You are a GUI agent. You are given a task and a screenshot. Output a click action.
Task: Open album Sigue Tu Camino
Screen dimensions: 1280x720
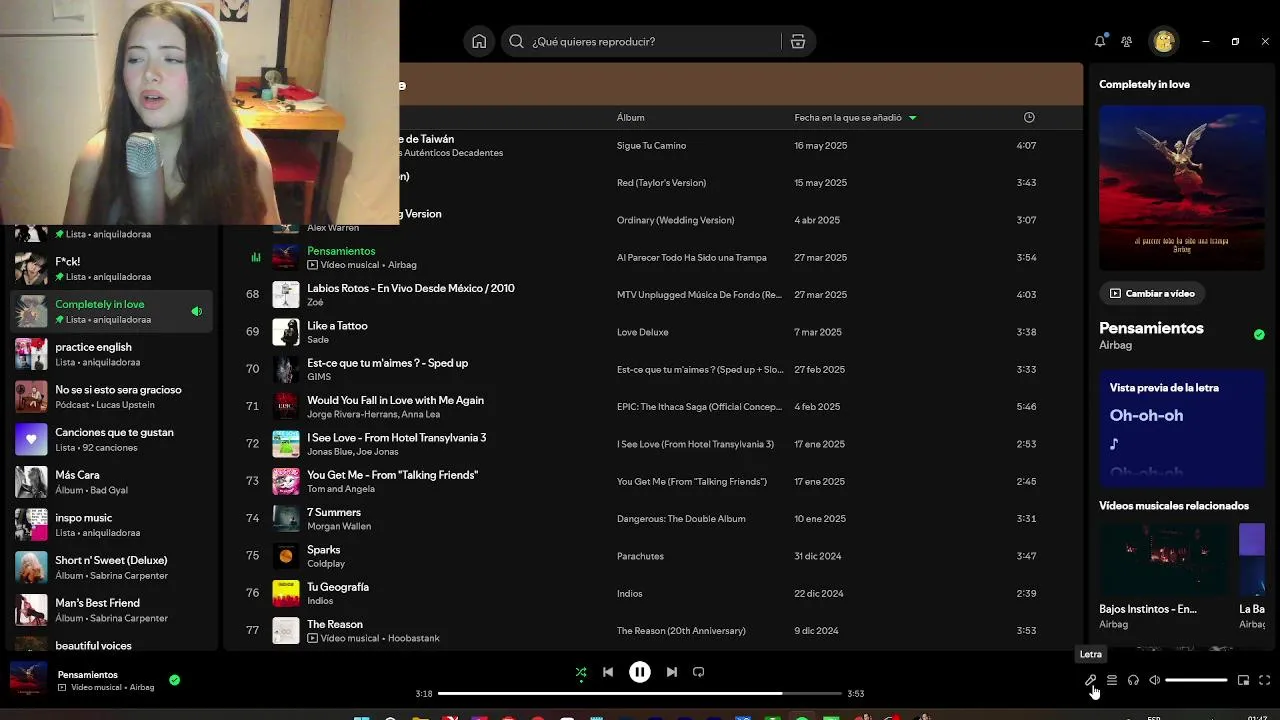651,145
